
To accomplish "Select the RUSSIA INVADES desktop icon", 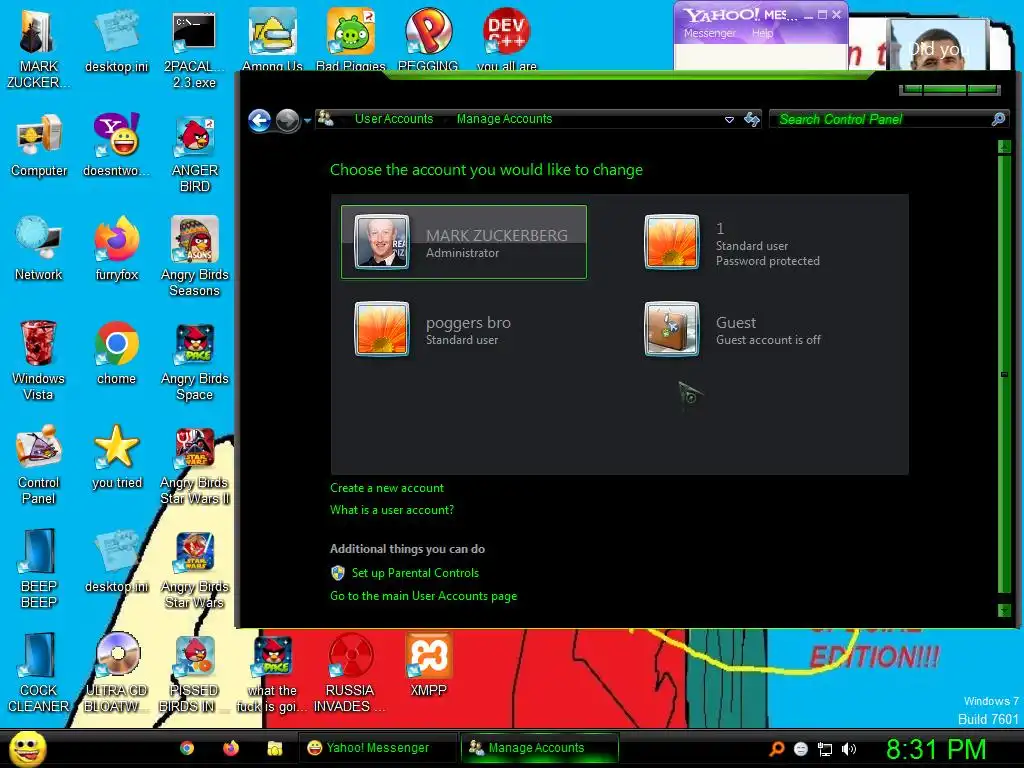I will (x=350, y=673).
